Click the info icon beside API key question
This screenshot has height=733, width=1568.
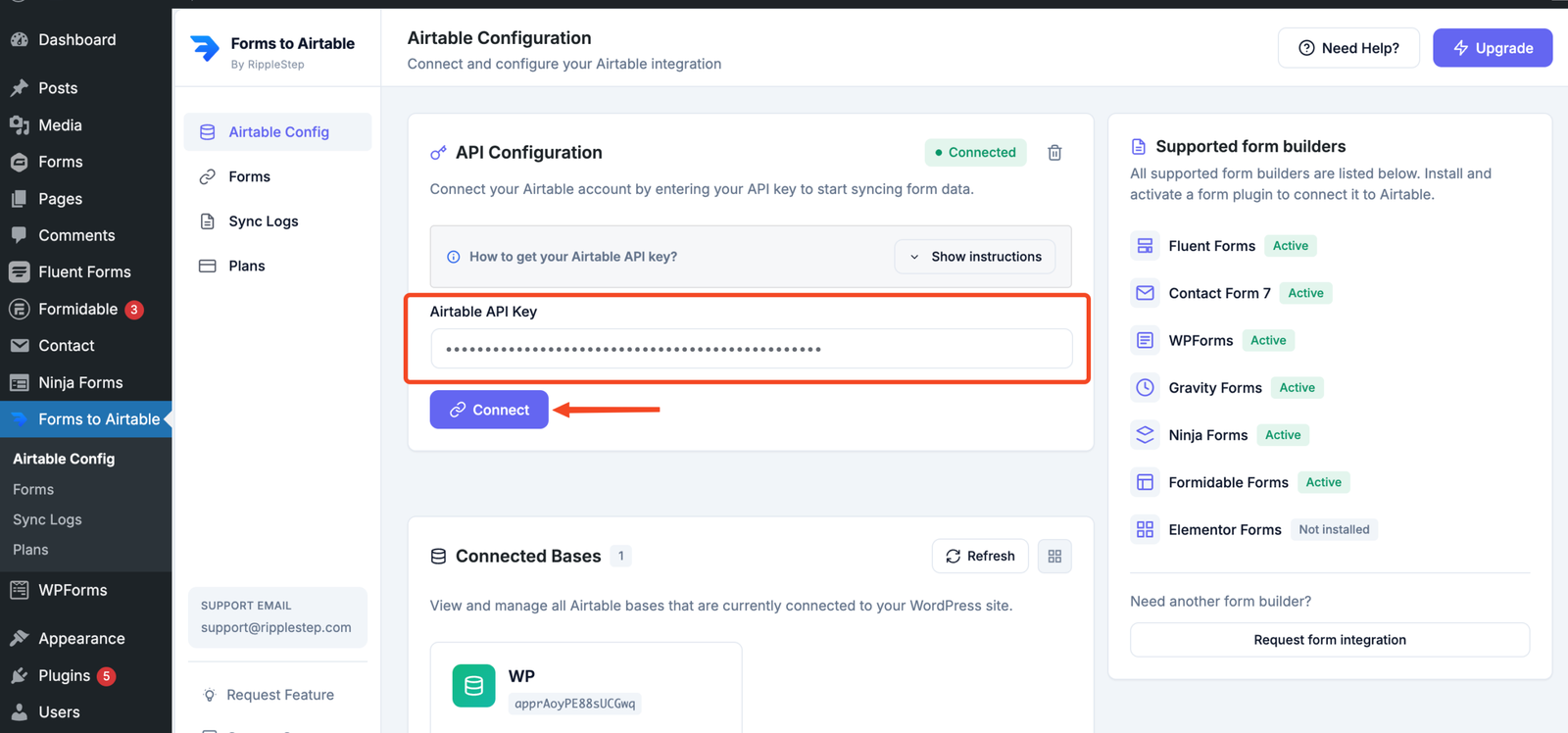coord(454,257)
